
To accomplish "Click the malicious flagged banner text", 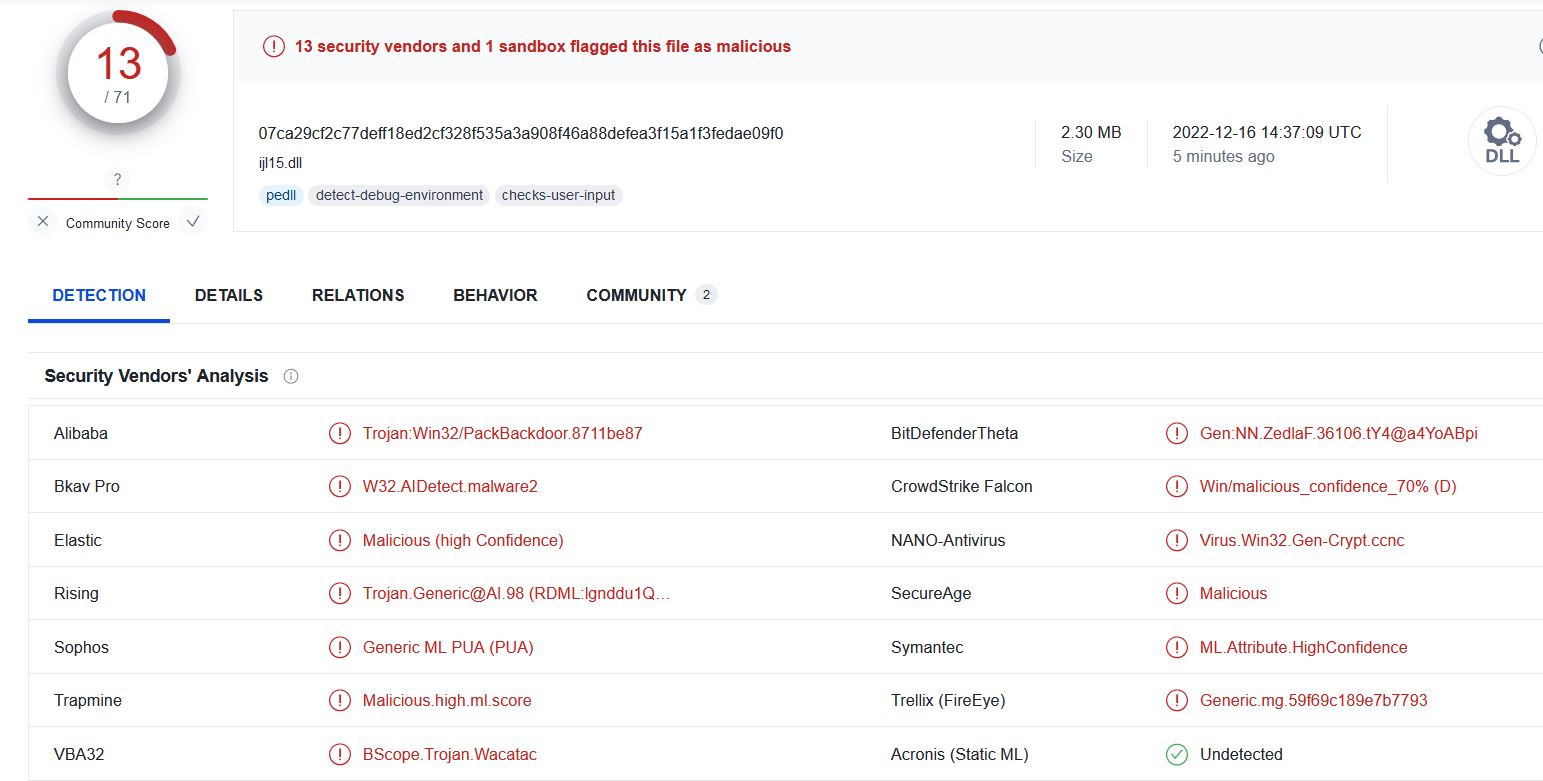I will (543, 46).
